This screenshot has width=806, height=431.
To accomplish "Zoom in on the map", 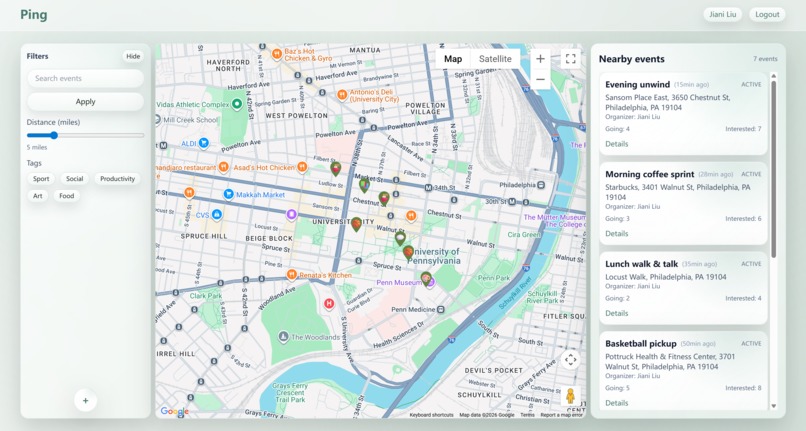I will point(540,59).
